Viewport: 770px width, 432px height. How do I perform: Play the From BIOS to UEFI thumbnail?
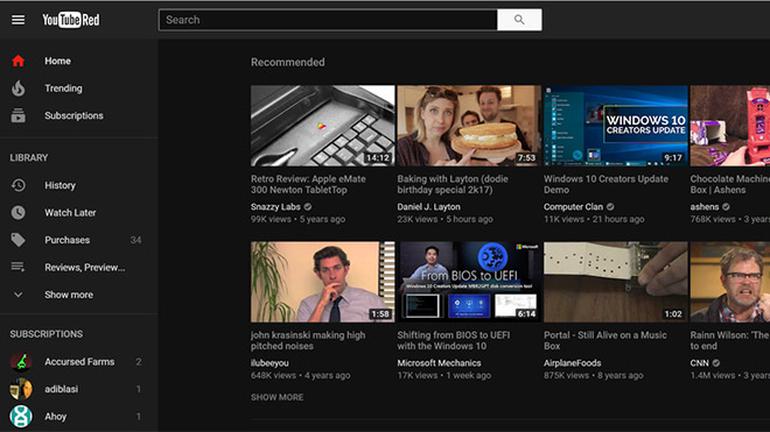coord(470,281)
